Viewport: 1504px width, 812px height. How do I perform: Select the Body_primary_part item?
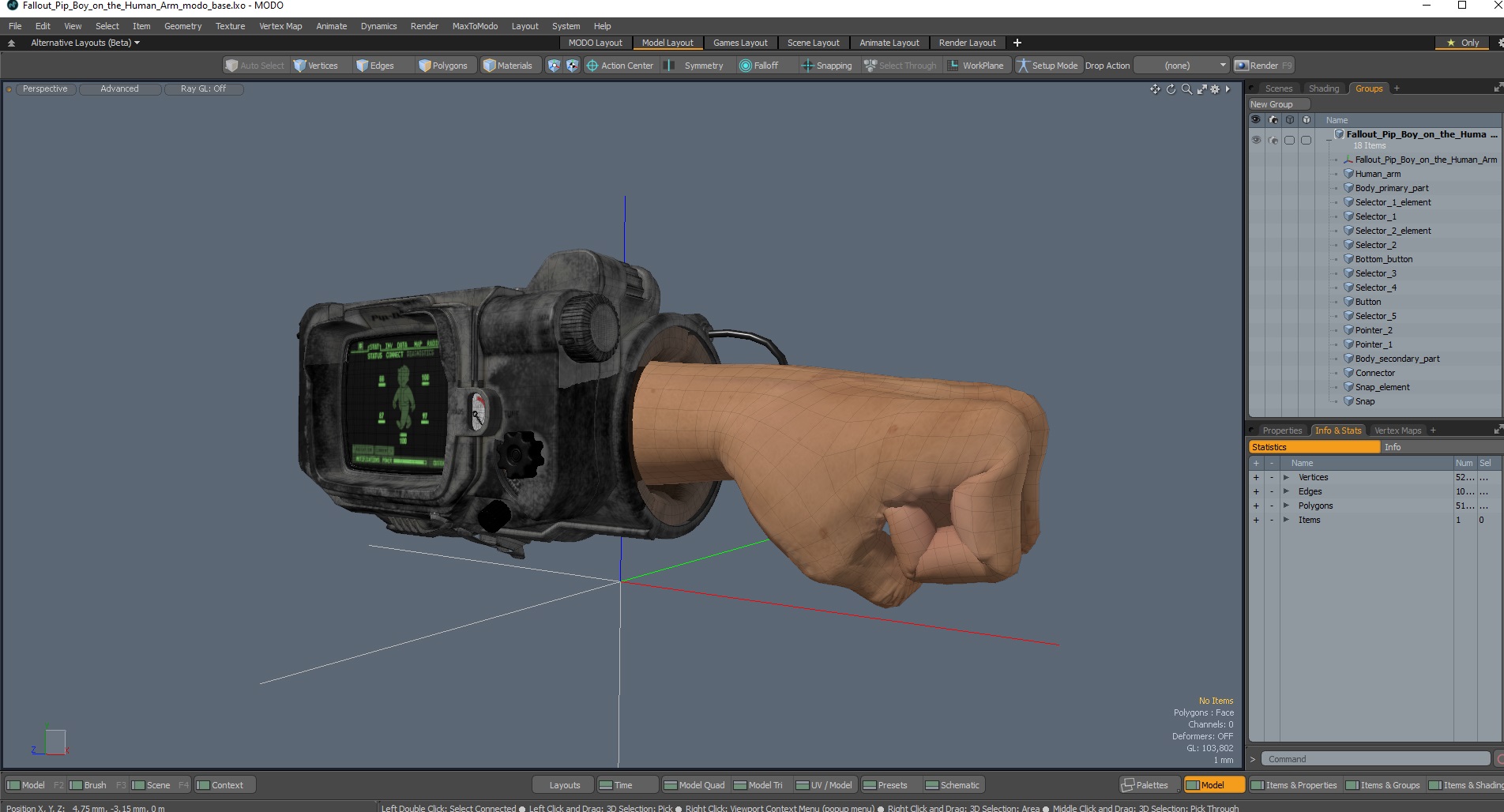pos(1392,188)
